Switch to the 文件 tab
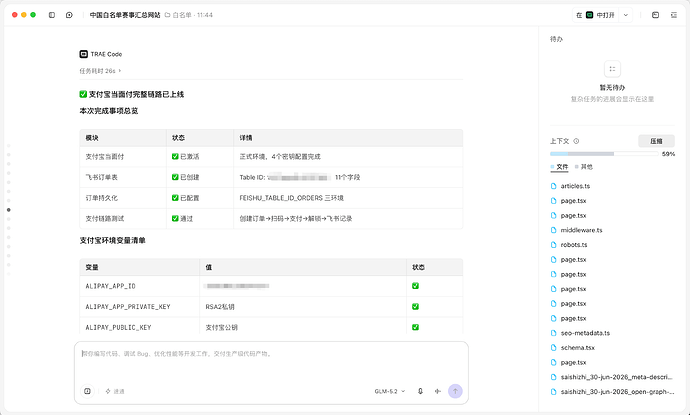Viewport: 690px width, 415px height. click(x=559, y=167)
